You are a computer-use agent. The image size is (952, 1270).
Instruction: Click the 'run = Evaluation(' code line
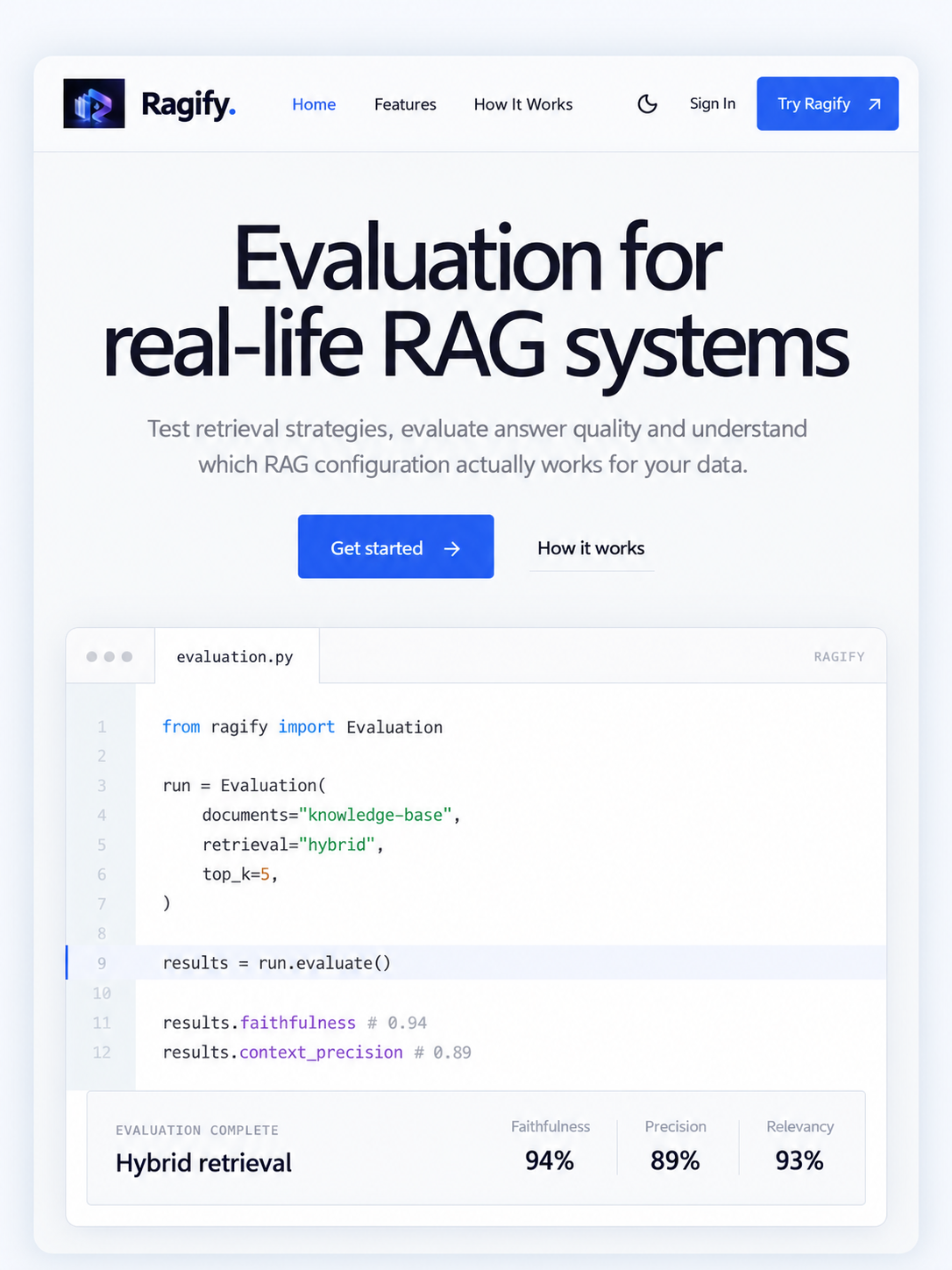[x=244, y=785]
